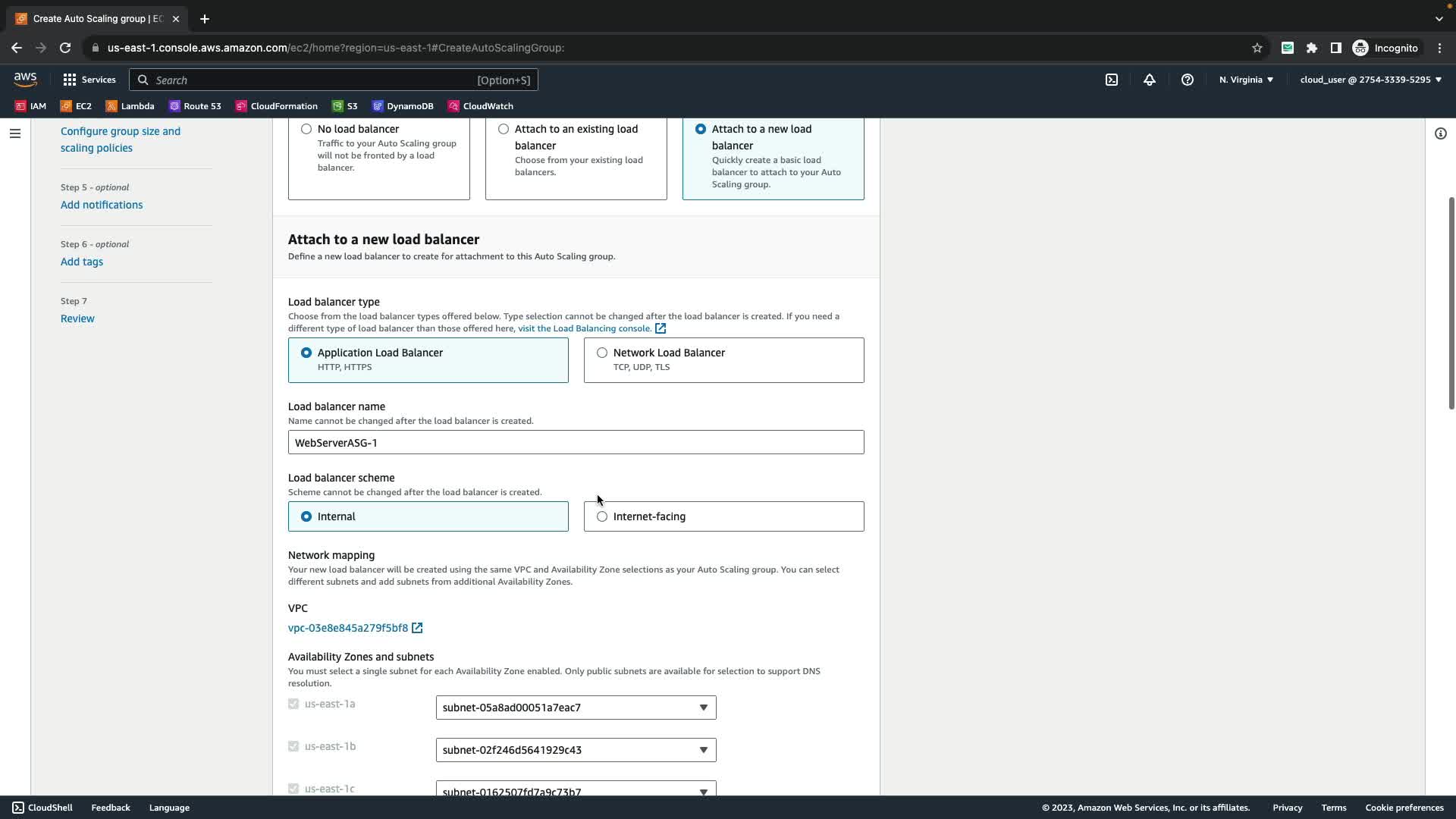Select the Network Load Balancer option
This screenshot has height=819, width=1456.
(602, 353)
